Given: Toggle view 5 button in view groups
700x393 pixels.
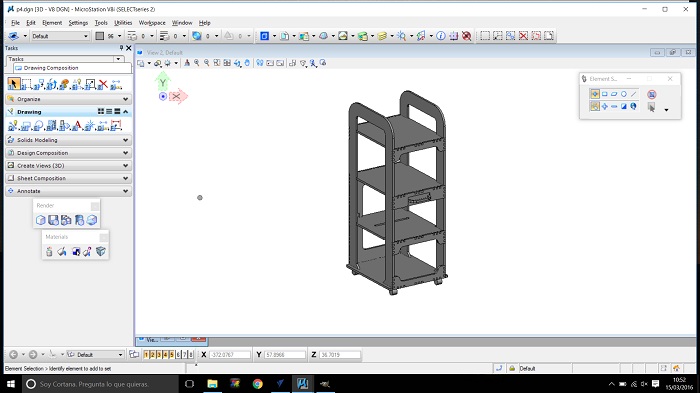Looking at the screenshot, I should pos(172,355).
